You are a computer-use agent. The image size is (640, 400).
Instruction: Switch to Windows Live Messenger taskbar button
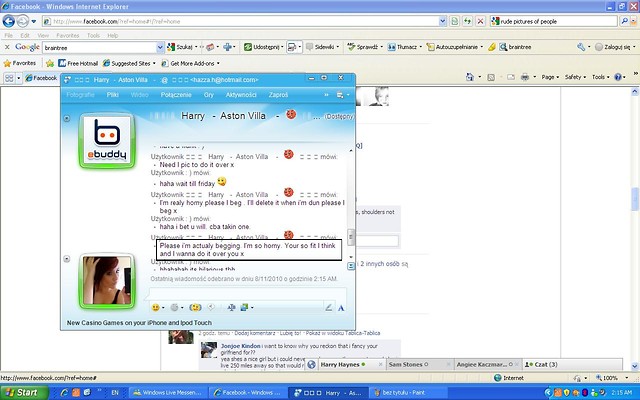click(167, 393)
